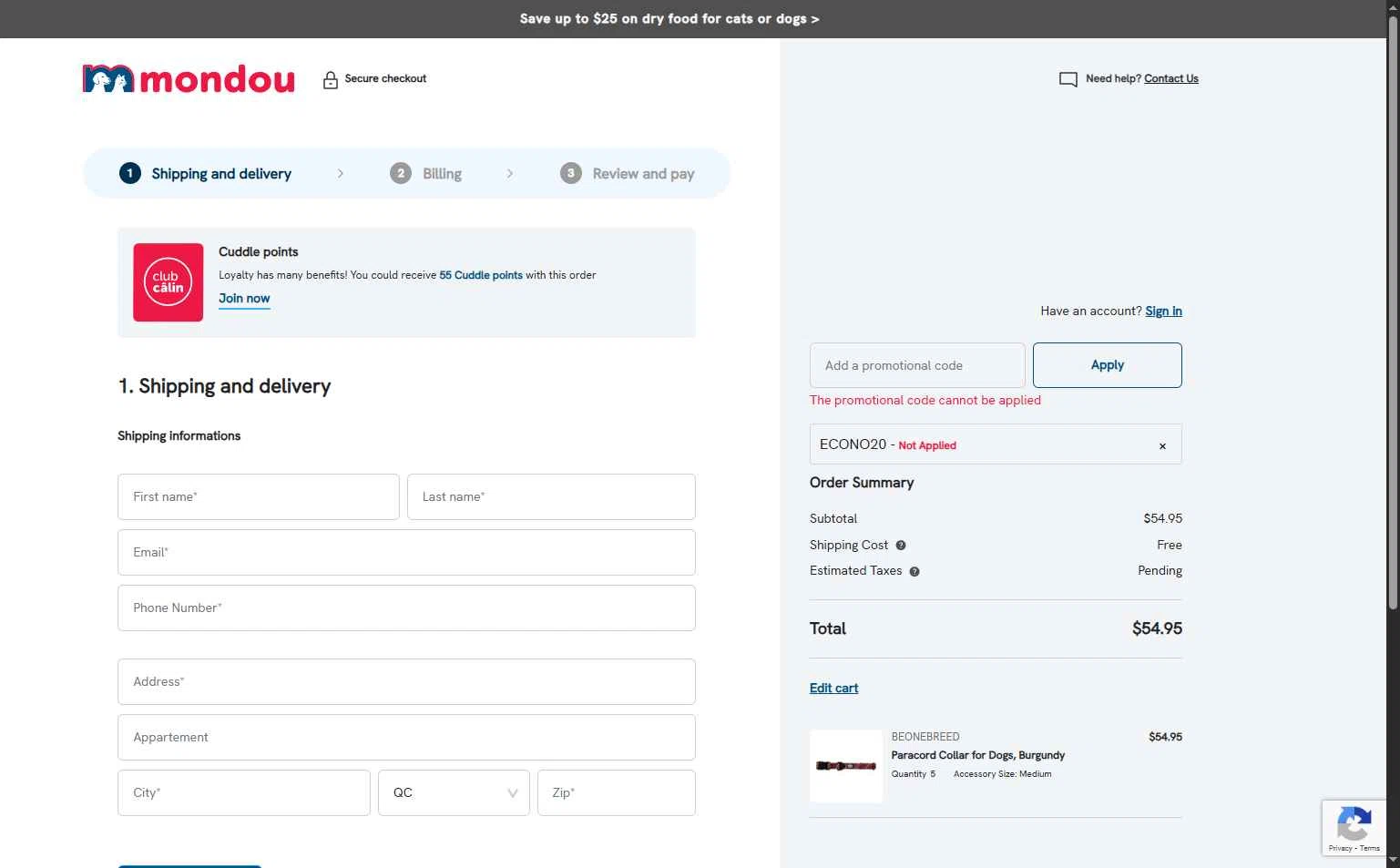Open the Mondou logo homepage link
Viewport: 1400px width, 868px height.
(x=189, y=79)
